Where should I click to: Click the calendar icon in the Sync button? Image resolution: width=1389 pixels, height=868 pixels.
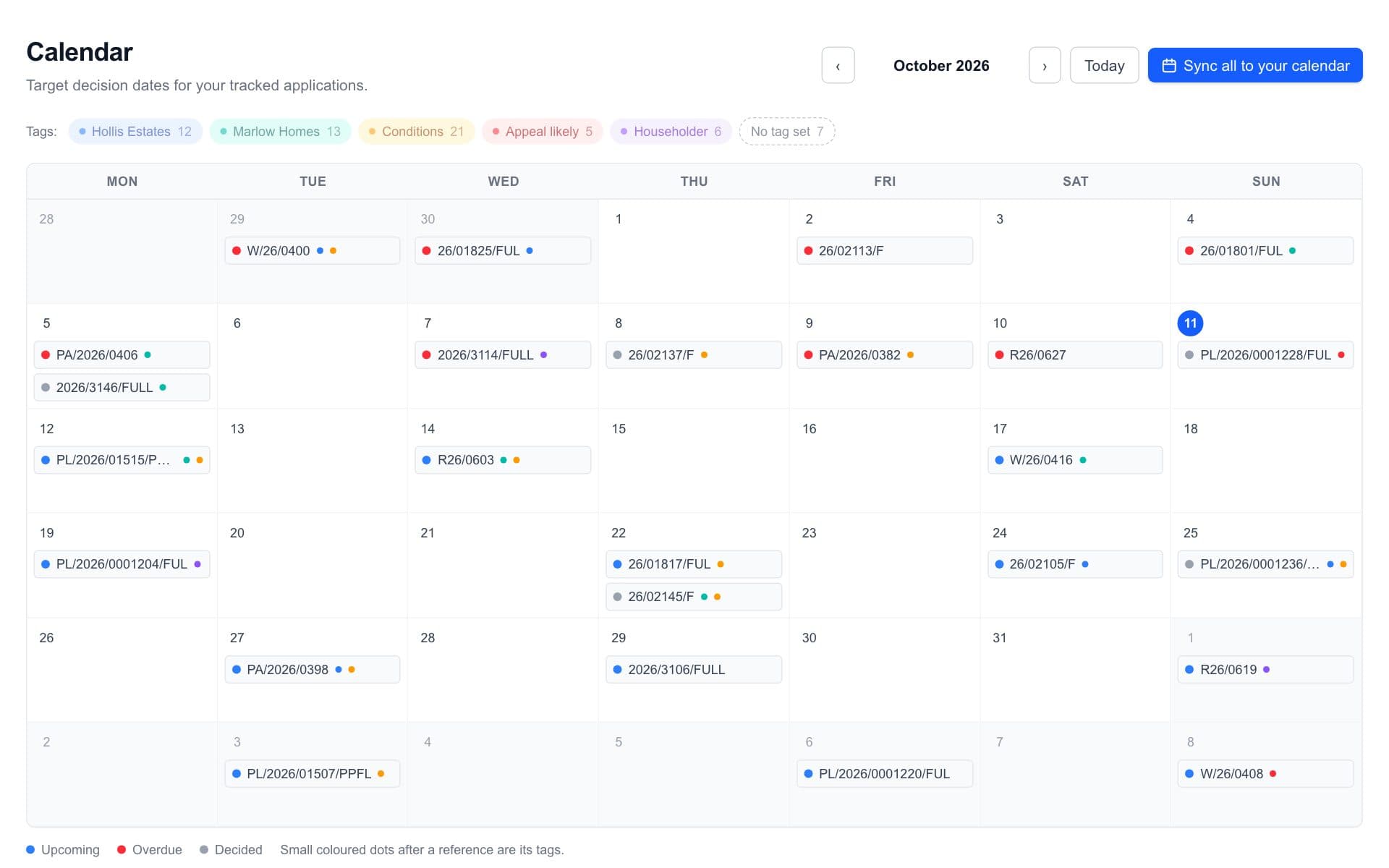pos(1169,66)
